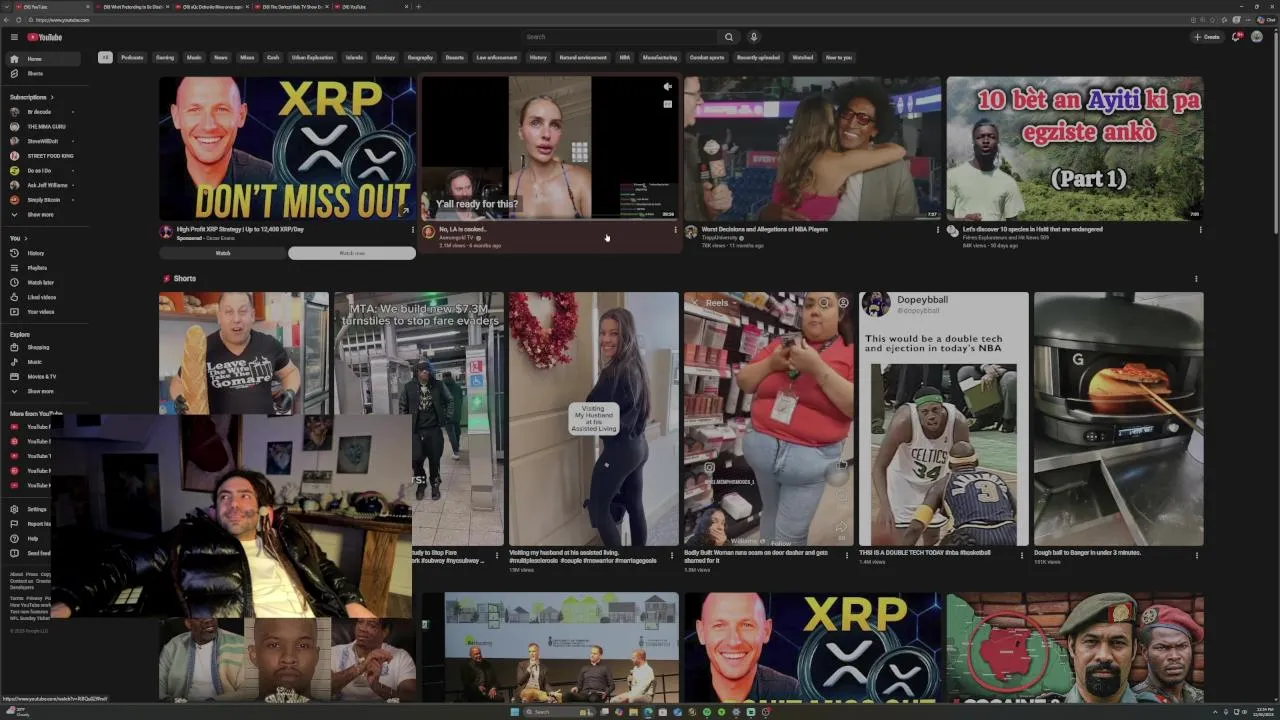The height and width of the screenshot is (720, 1280).
Task: Open Simply Bitcoin subscription
Action: click(42, 200)
